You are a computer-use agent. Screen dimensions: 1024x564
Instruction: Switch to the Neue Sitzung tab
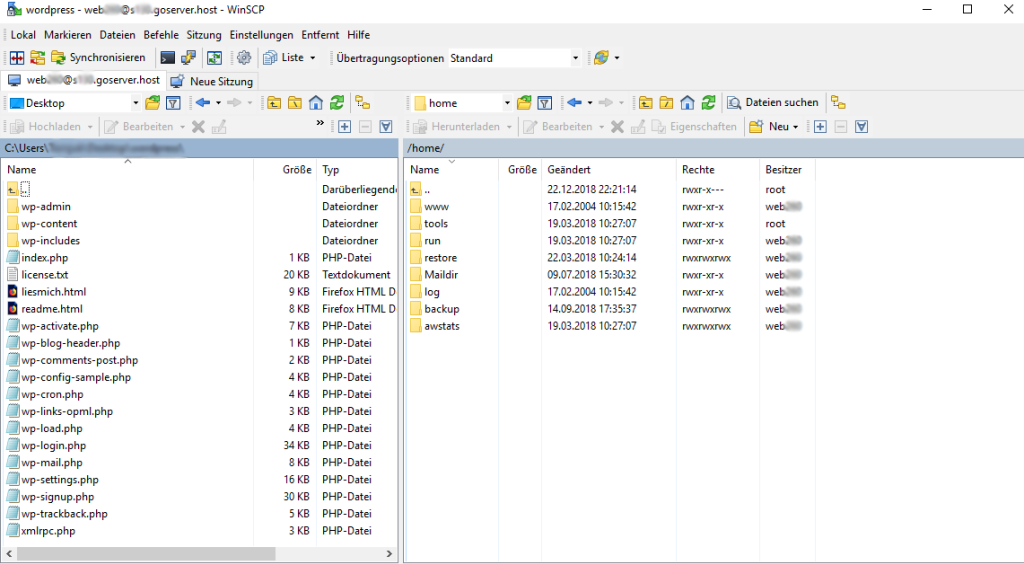tap(212, 81)
